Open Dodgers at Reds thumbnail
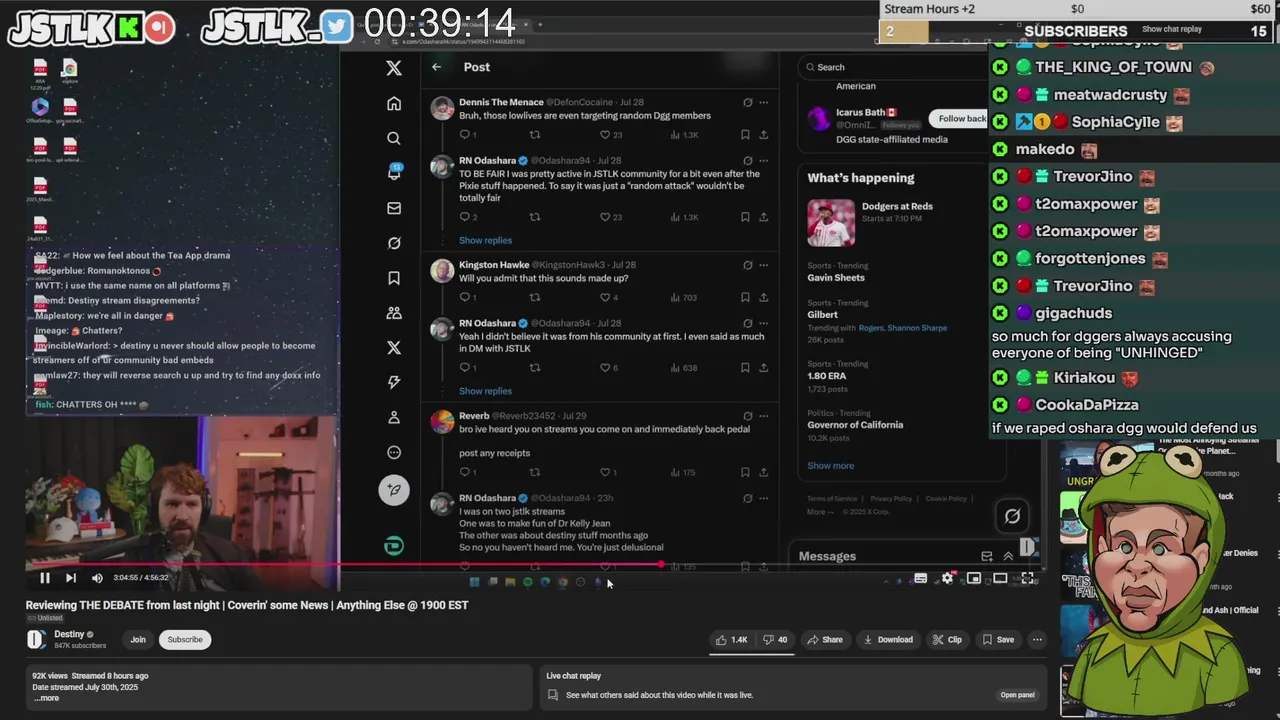The image size is (1280, 720). (831, 222)
